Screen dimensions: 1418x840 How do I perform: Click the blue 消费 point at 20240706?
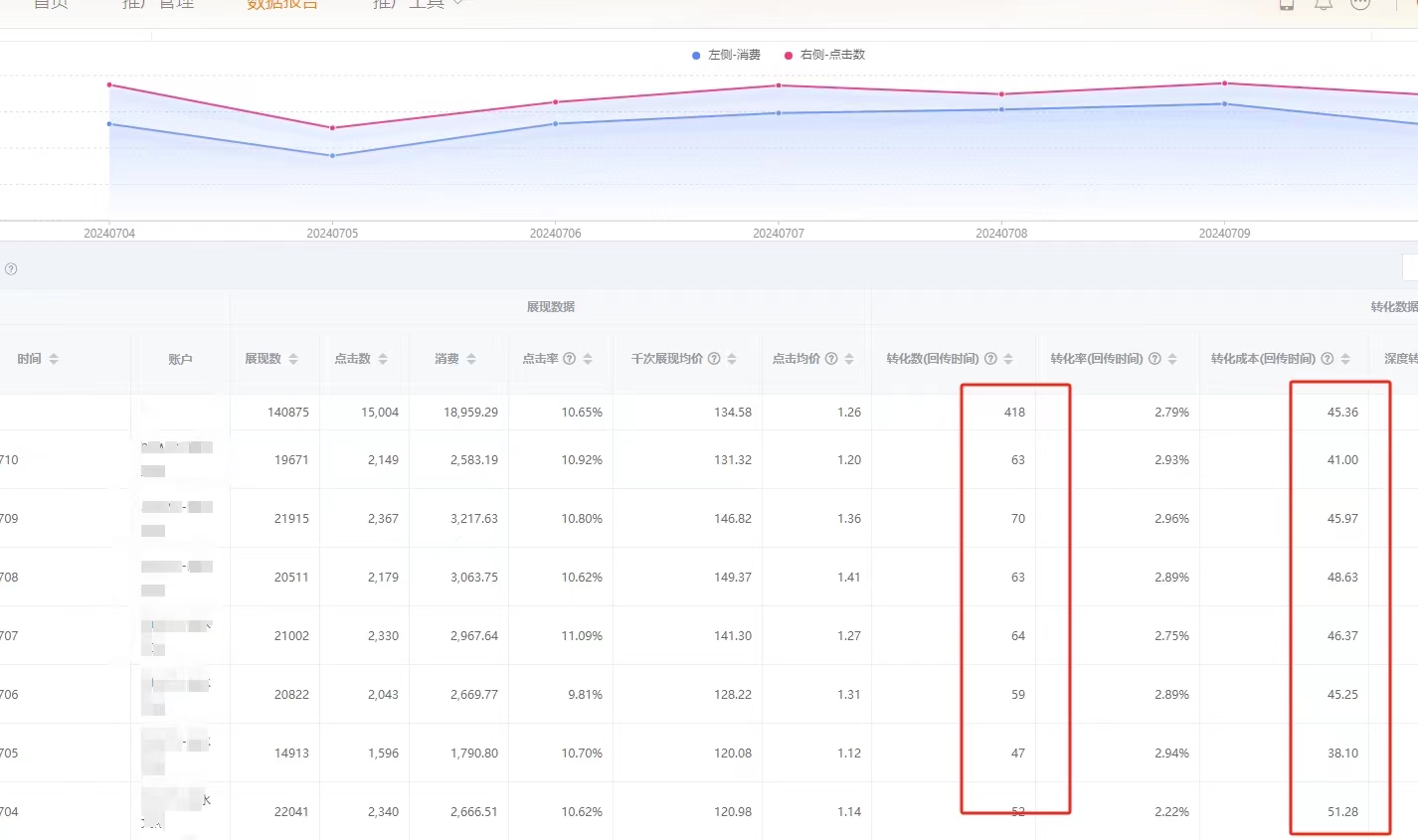coord(556,123)
